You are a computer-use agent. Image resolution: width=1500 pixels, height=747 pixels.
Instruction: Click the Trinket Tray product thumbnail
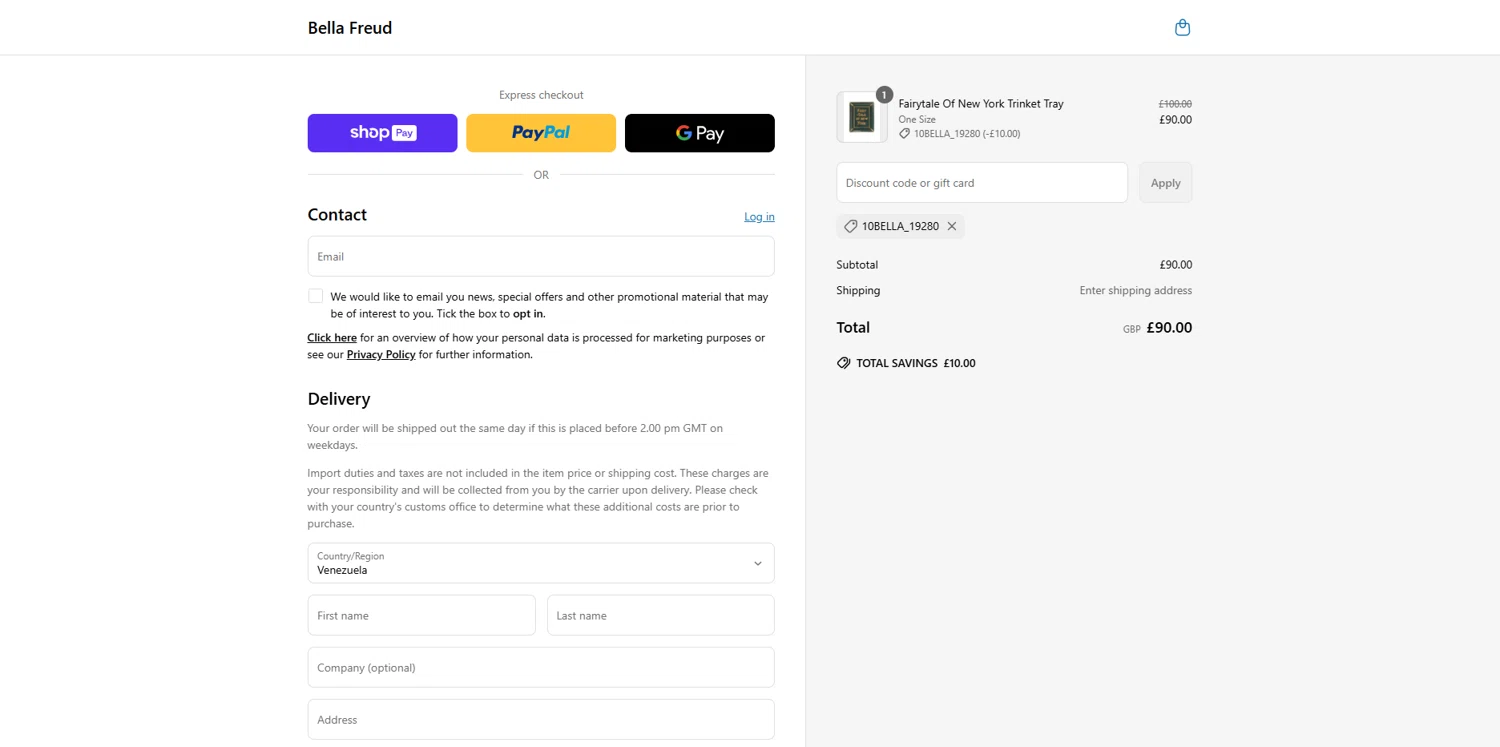tap(861, 117)
